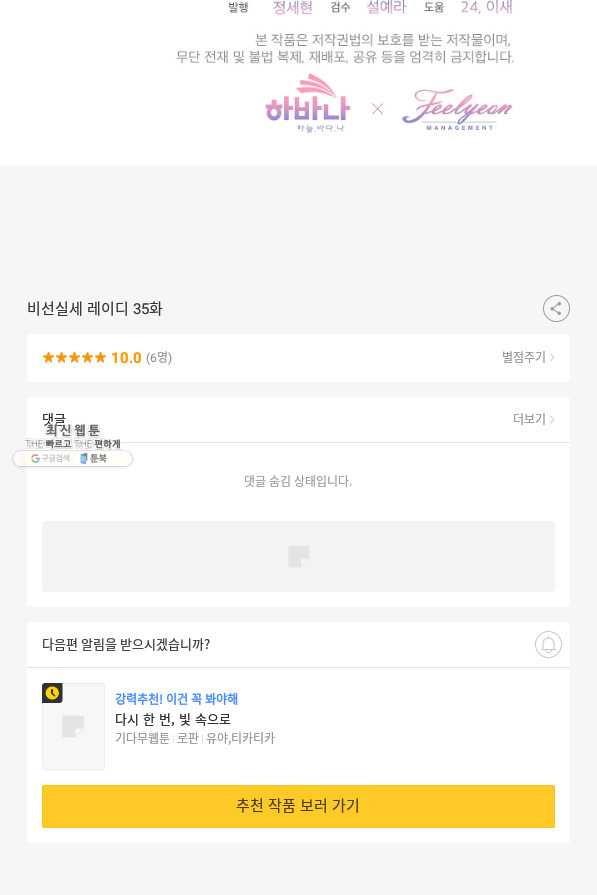Open 별점주기 rating chevron
This screenshot has height=895, width=597.
point(528,357)
